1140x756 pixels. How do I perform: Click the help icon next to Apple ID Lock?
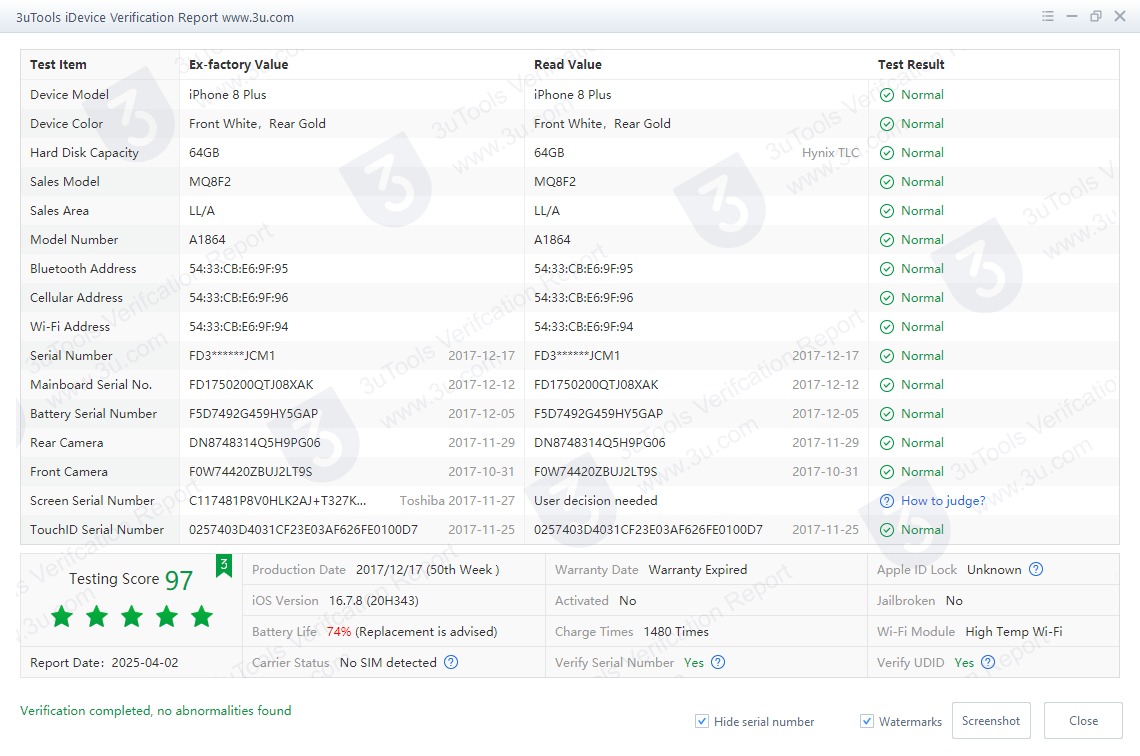(x=1036, y=570)
